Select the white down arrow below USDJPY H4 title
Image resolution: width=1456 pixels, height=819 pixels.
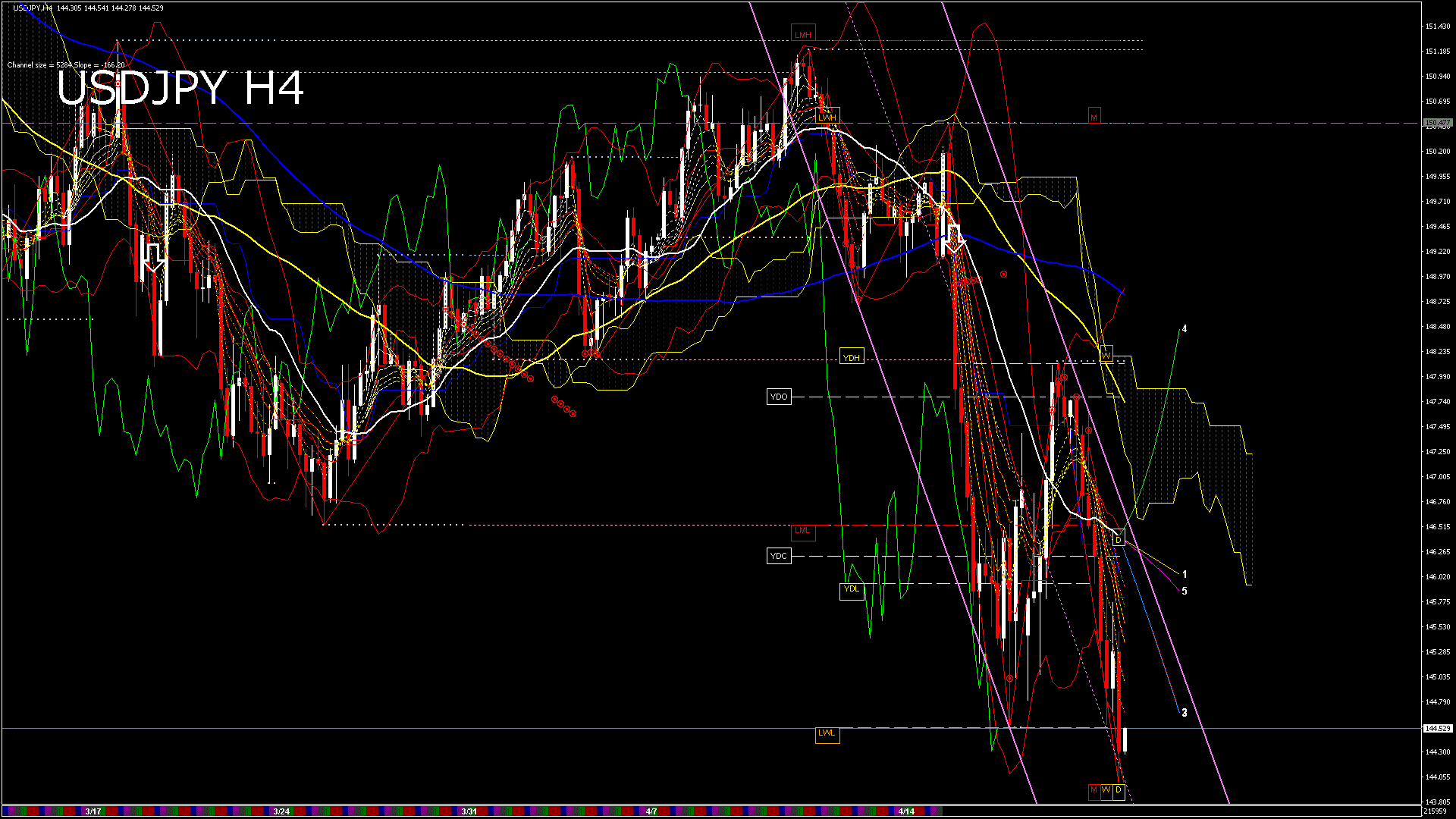tap(154, 258)
